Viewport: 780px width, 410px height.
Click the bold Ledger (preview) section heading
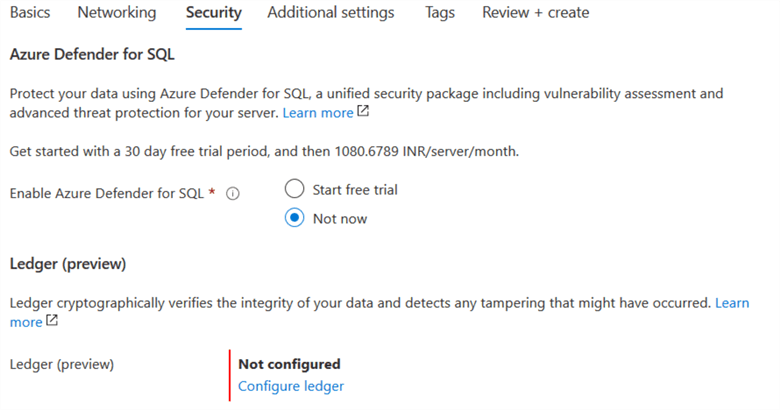coord(68,264)
